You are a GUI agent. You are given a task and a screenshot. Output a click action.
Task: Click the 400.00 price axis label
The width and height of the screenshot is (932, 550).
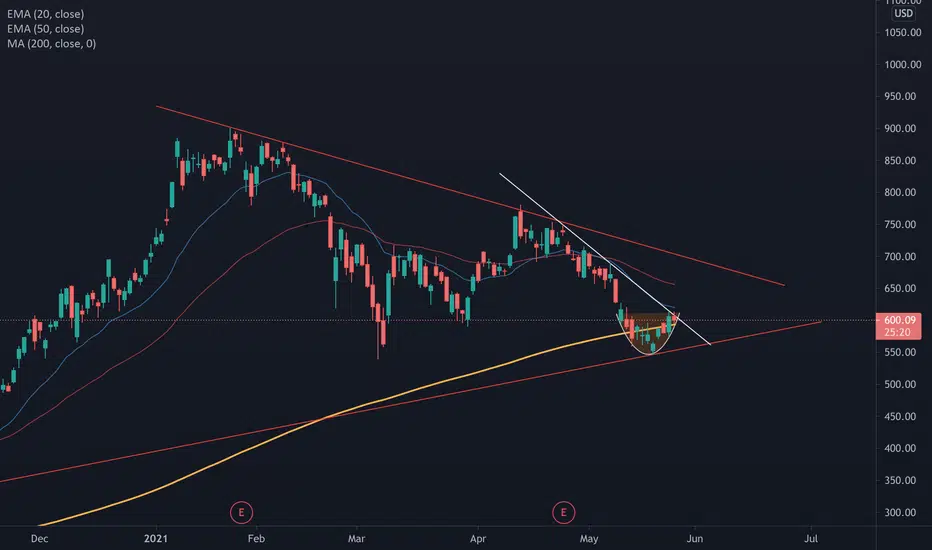900,448
